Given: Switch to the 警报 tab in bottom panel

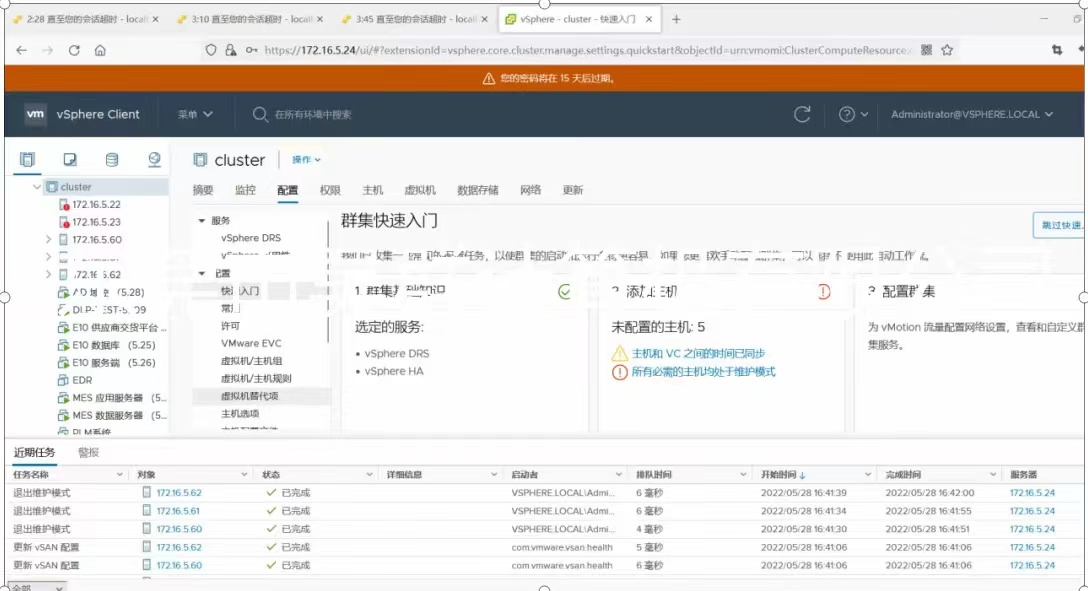Looking at the screenshot, I should (x=88, y=453).
